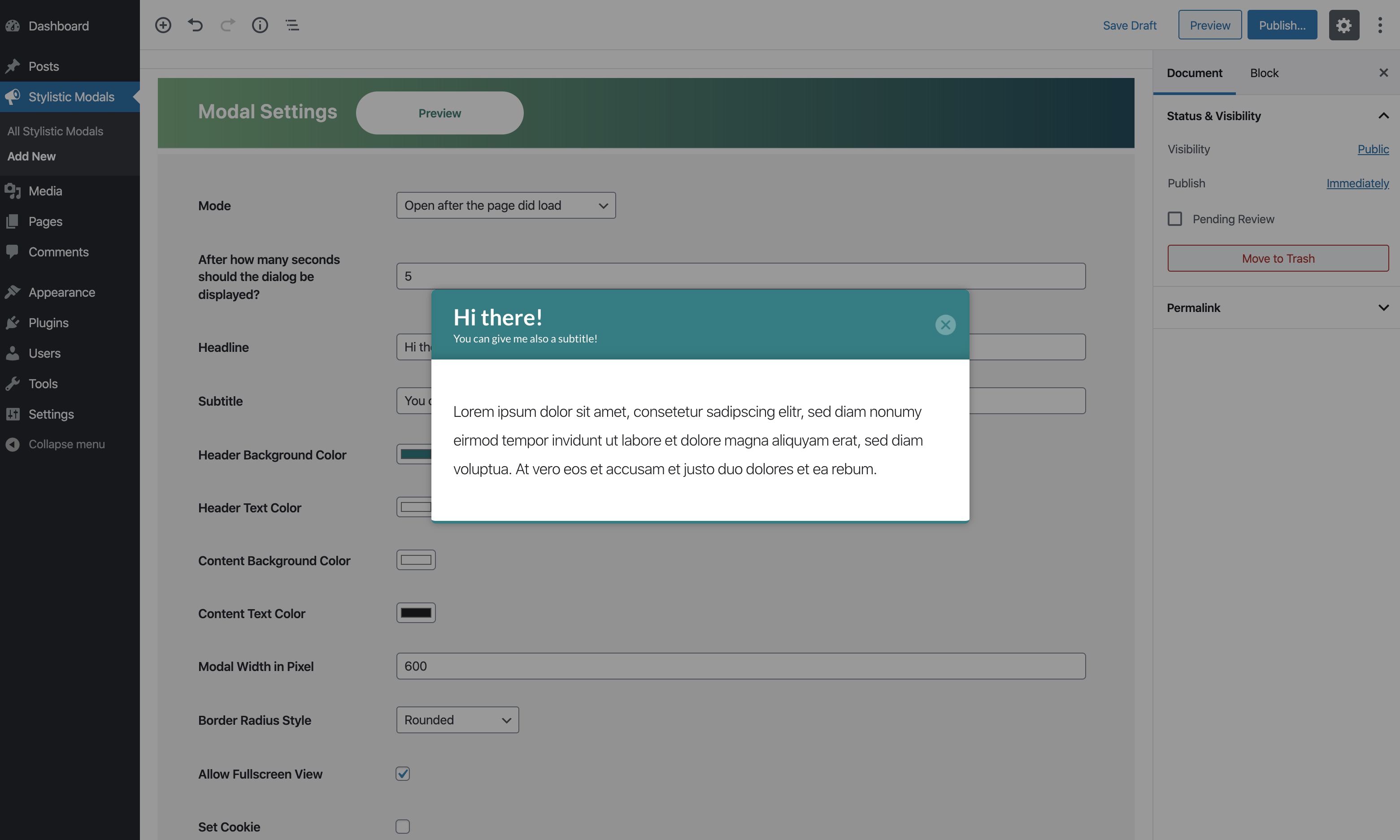Click Move to Trash button

click(x=1278, y=258)
